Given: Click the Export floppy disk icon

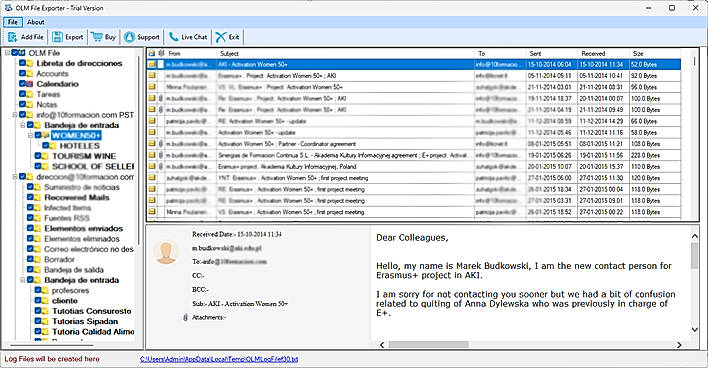Looking at the screenshot, I should click(57, 37).
